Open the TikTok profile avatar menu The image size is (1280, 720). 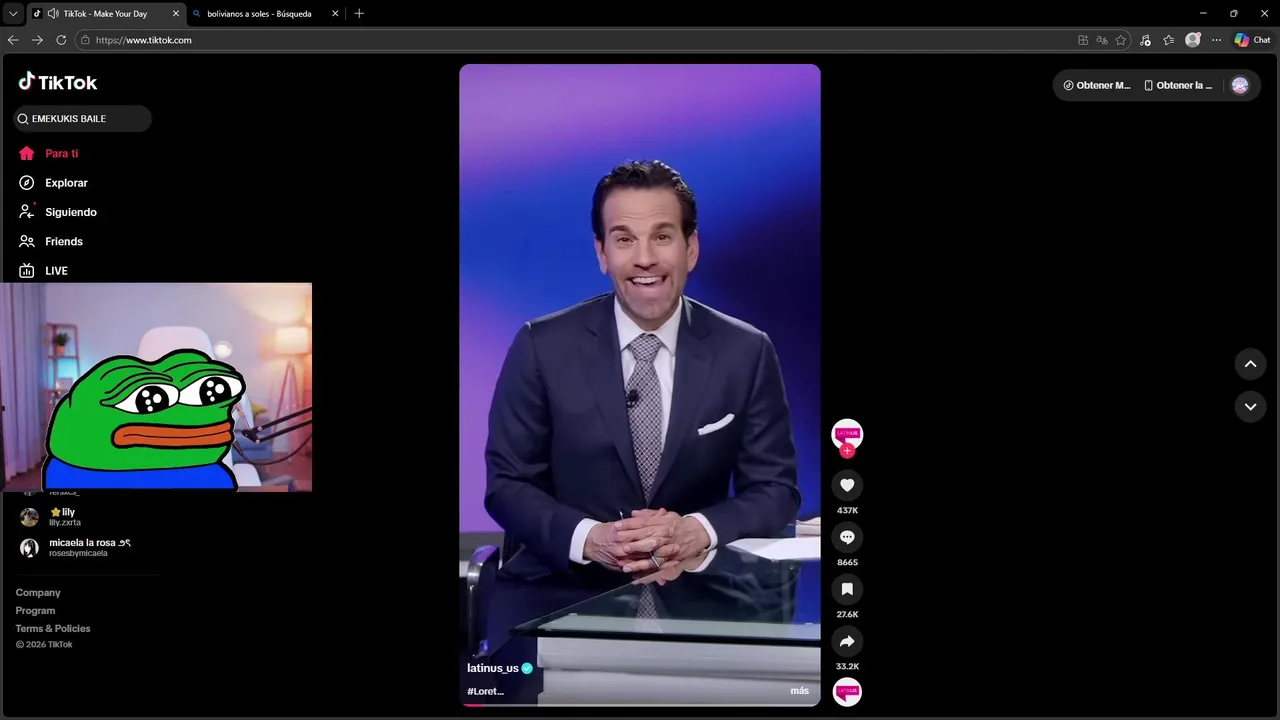[1240, 85]
